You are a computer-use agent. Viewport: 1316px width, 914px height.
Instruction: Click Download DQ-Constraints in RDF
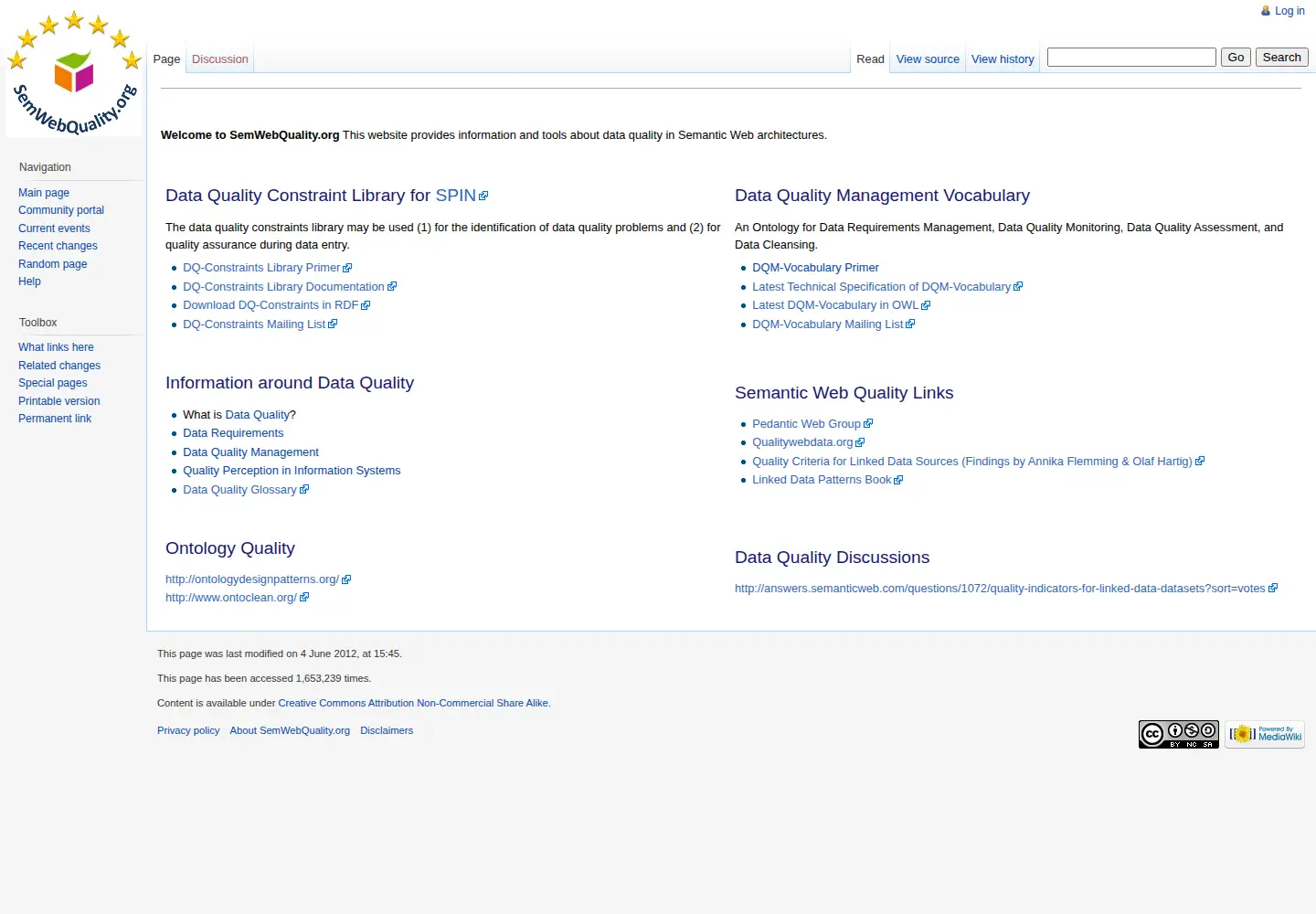276,305
